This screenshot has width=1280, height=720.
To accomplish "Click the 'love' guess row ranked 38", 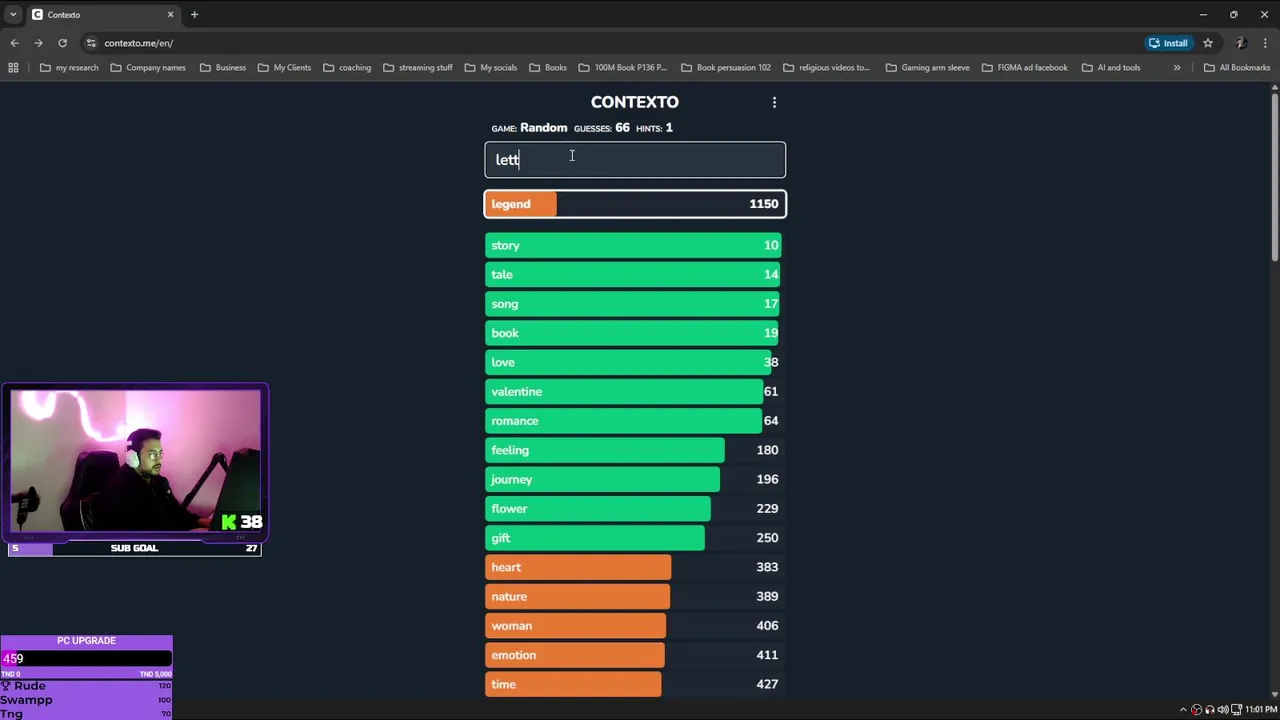I will (x=633, y=362).
